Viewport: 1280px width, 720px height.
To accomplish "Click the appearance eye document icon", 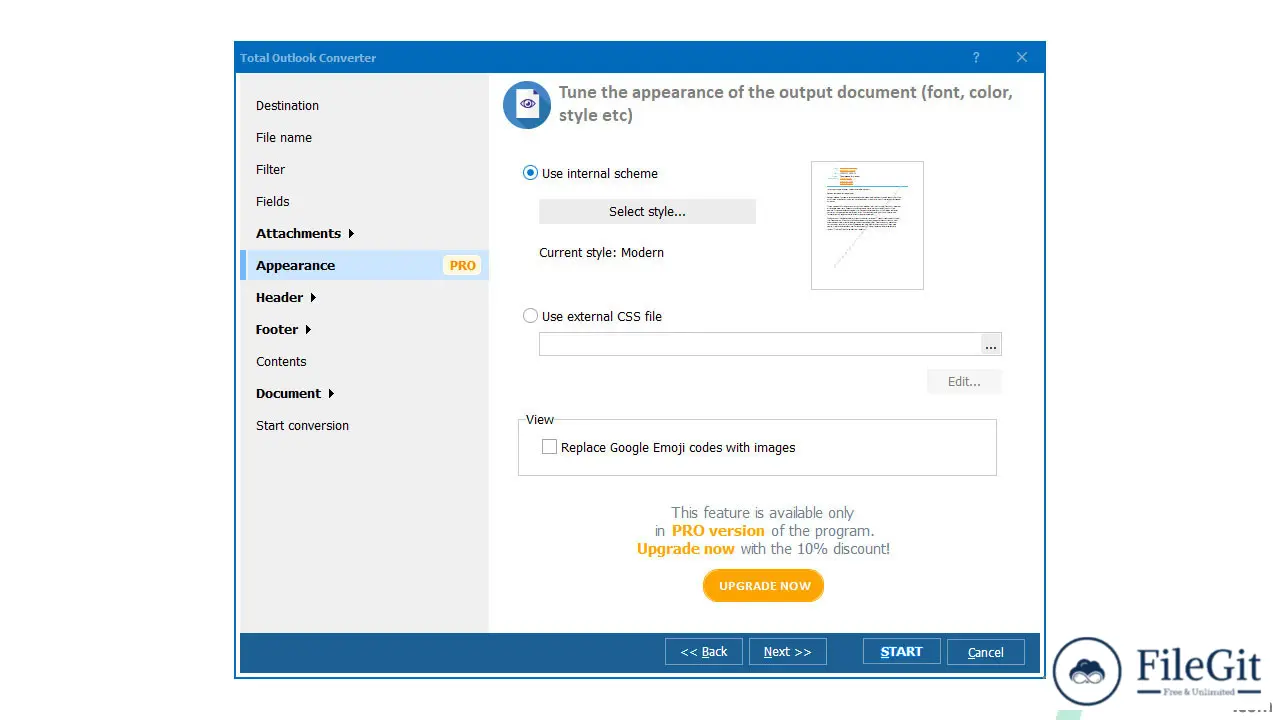I will coord(527,104).
